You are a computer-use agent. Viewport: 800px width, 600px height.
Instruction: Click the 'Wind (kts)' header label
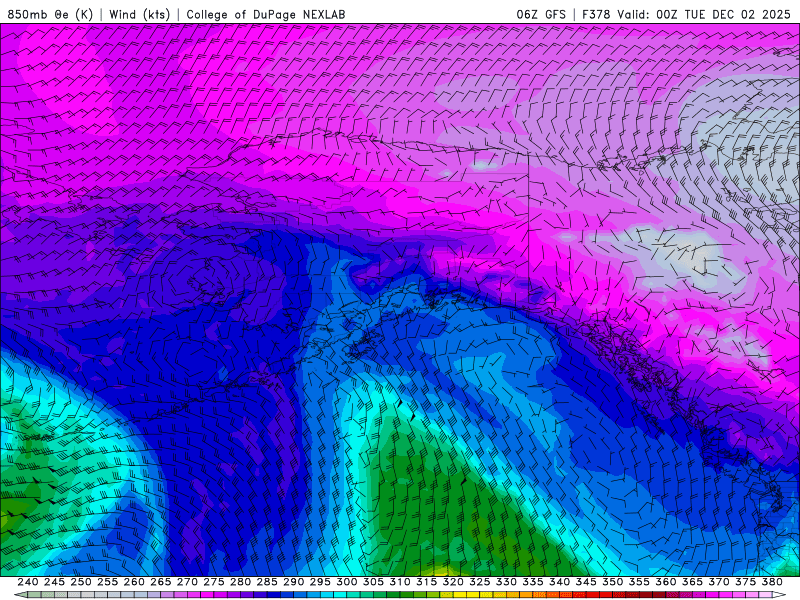coord(139,14)
